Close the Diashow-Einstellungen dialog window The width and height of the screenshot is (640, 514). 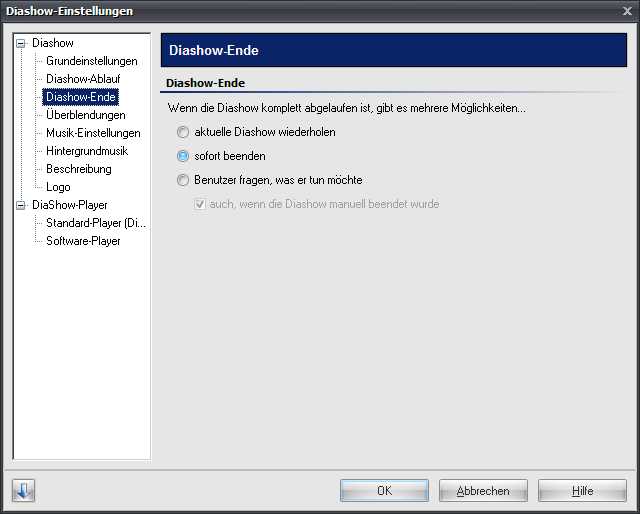click(x=626, y=11)
